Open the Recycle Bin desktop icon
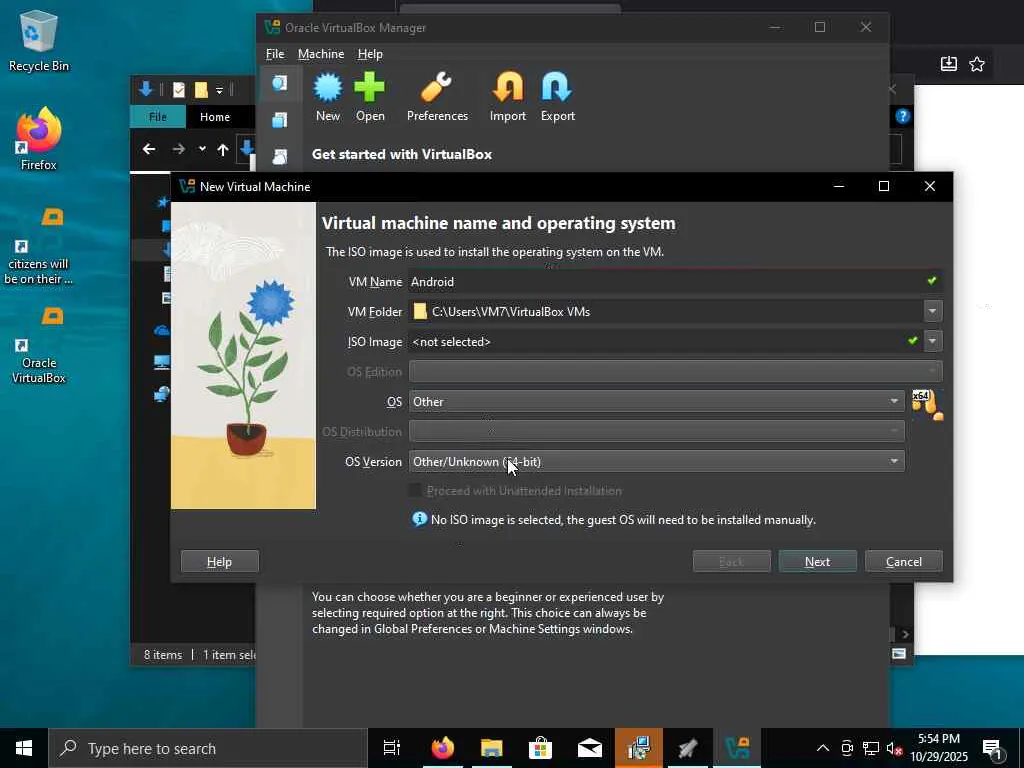This screenshot has width=1024, height=768. [x=39, y=40]
